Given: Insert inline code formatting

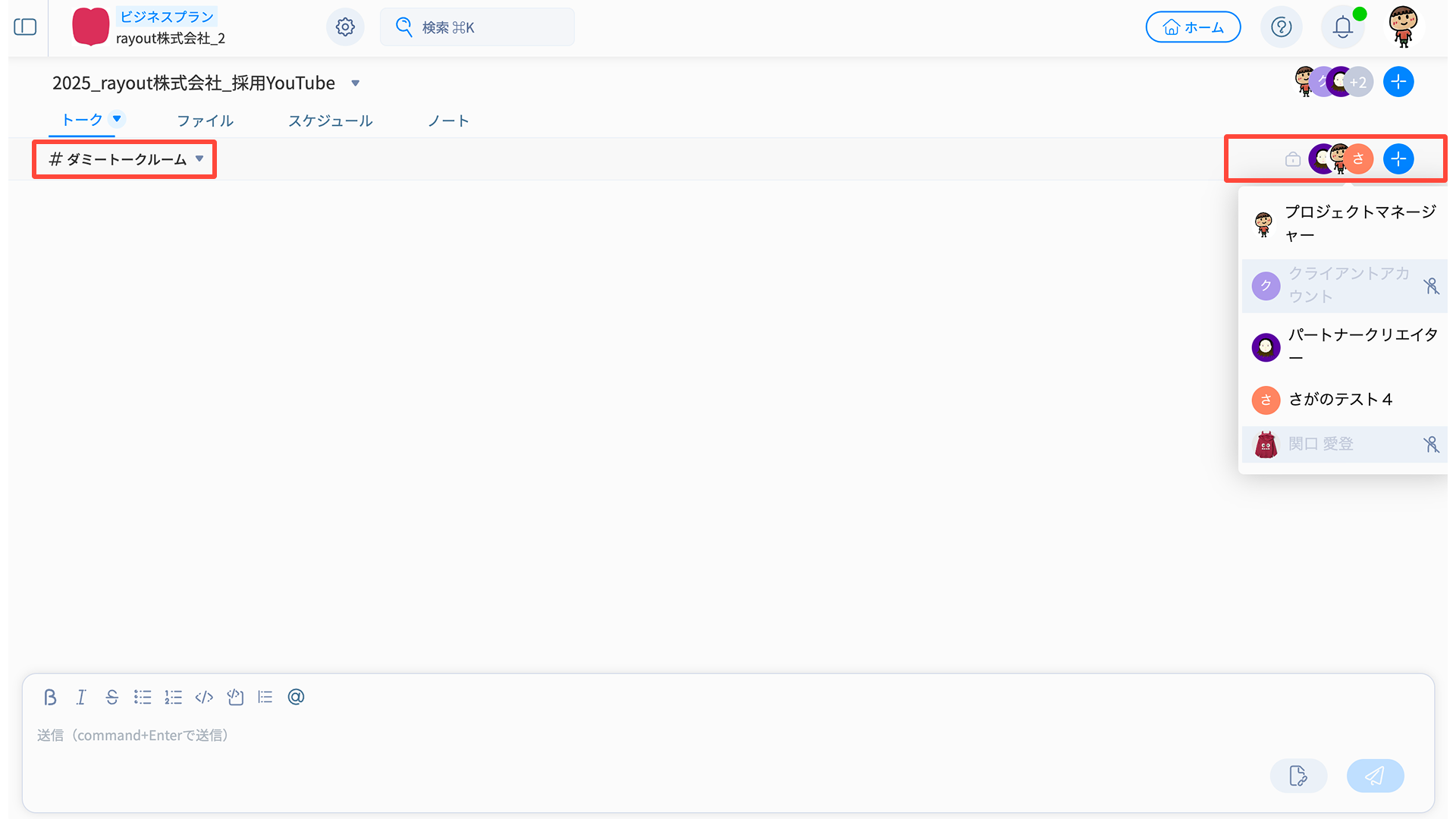Looking at the screenshot, I should click(204, 697).
